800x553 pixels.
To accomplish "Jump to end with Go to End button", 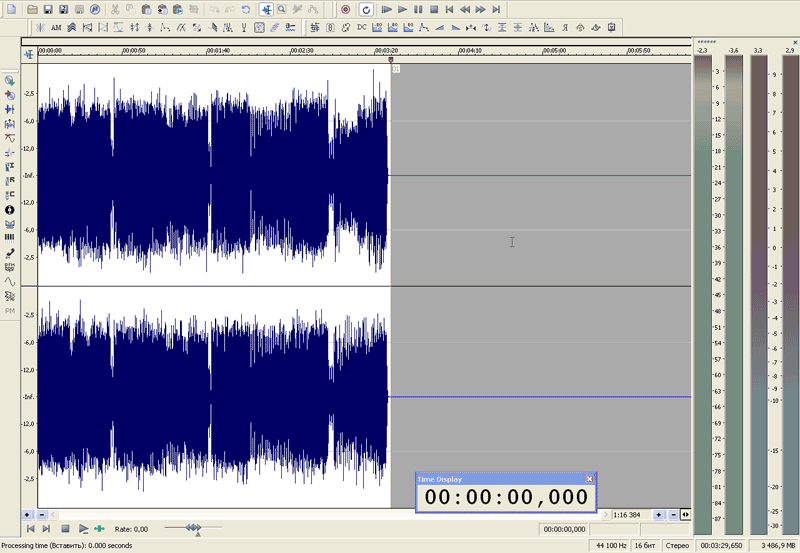I will click(x=496, y=9).
